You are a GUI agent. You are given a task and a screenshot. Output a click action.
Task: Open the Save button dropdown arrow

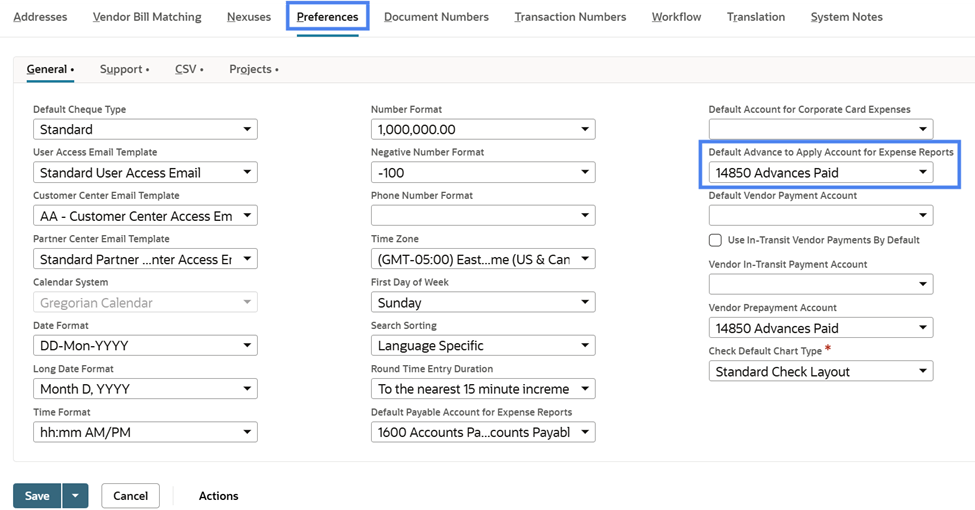75,496
